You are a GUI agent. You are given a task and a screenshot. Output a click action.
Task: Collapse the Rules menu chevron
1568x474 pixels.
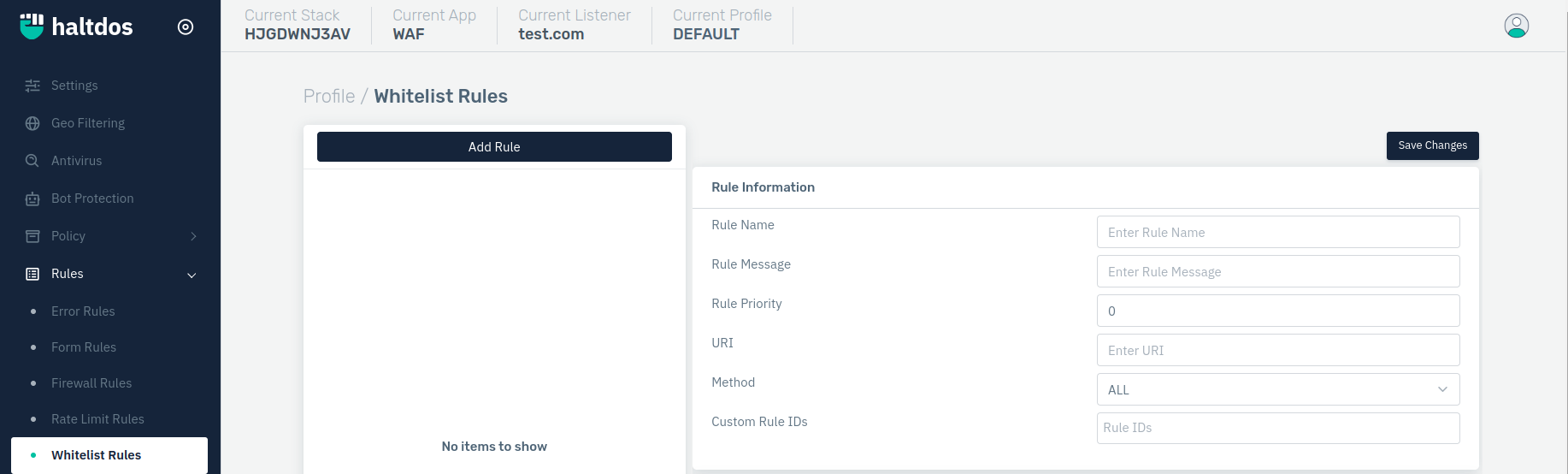click(x=192, y=275)
